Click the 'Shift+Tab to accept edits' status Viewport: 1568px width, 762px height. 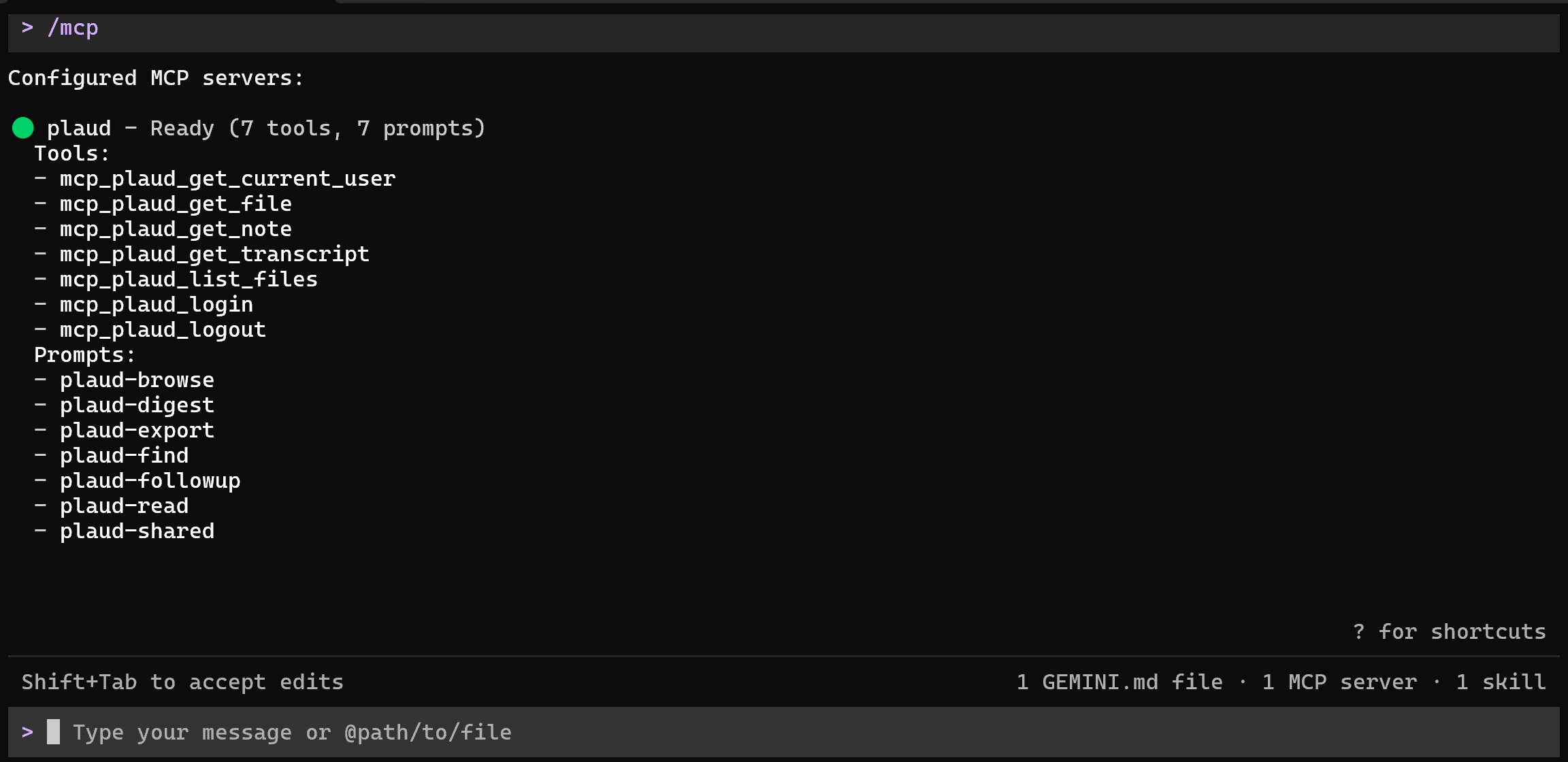[182, 682]
